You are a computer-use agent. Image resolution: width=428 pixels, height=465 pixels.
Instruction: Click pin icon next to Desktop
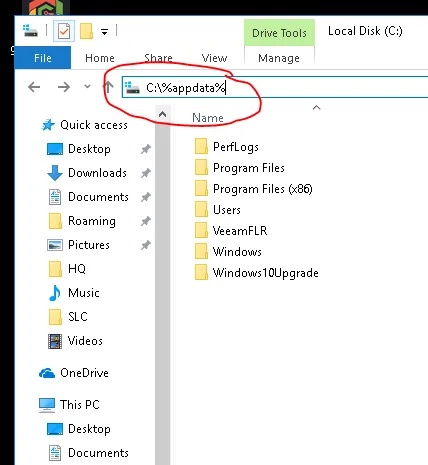pyautogui.click(x=146, y=149)
